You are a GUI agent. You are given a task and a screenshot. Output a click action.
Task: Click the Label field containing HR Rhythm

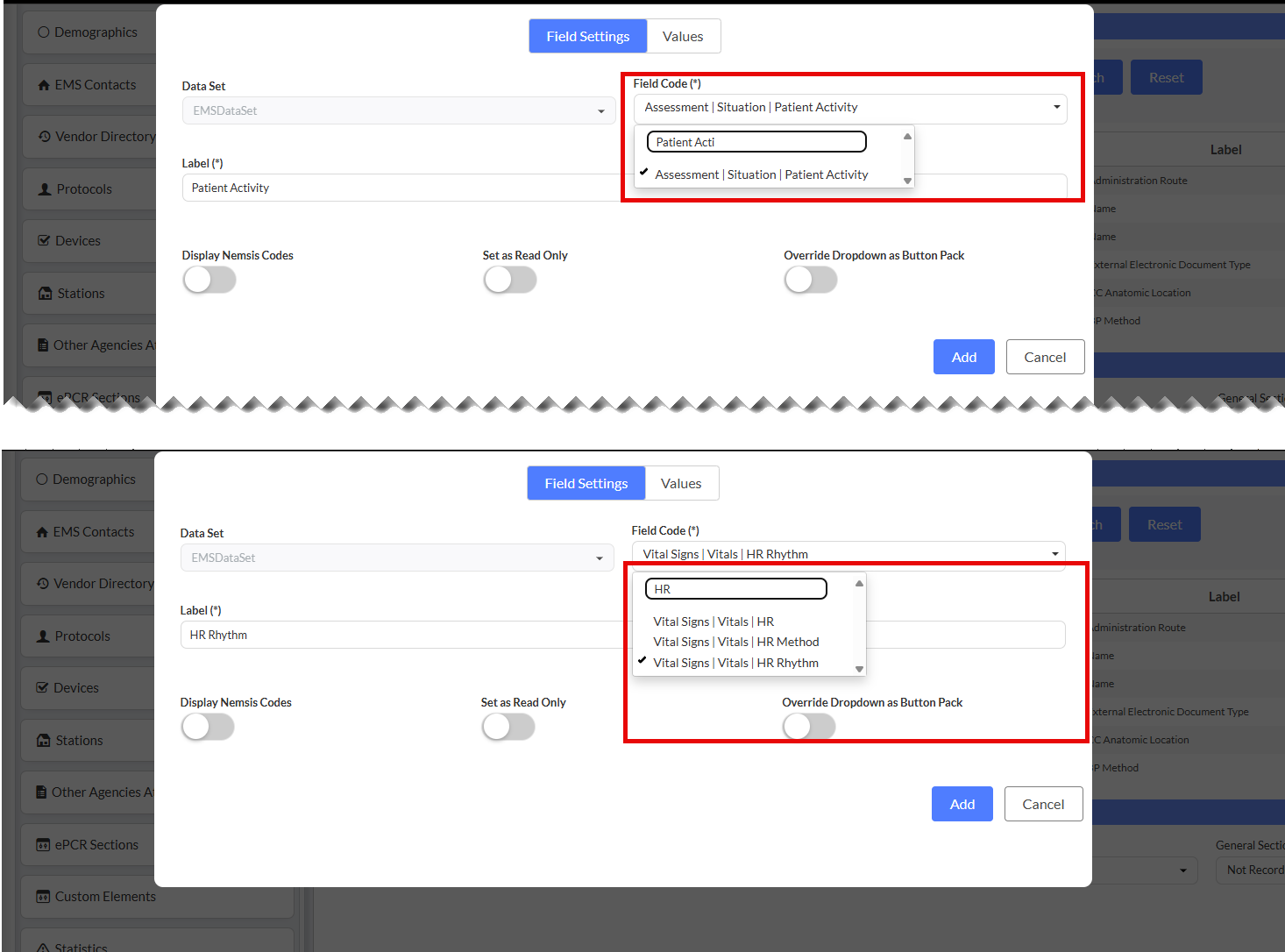click(x=404, y=635)
